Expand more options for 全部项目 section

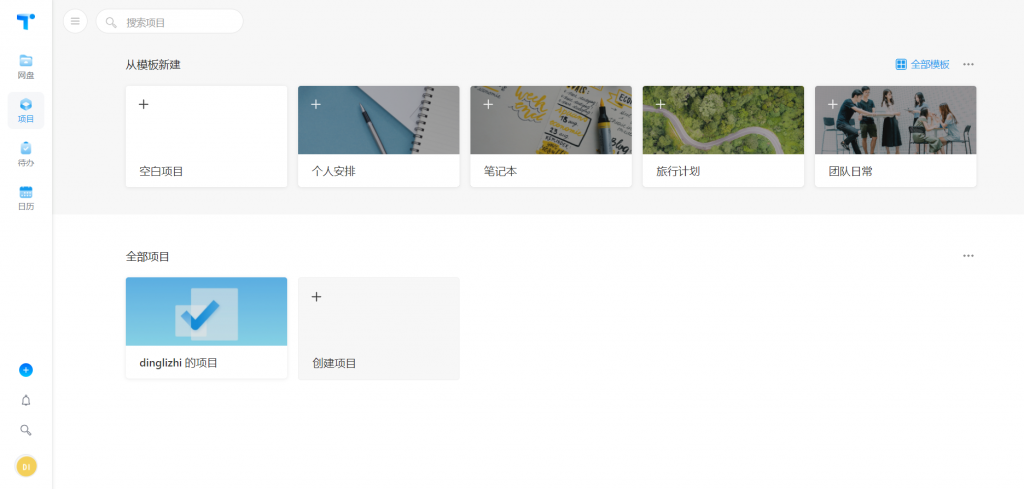click(968, 256)
